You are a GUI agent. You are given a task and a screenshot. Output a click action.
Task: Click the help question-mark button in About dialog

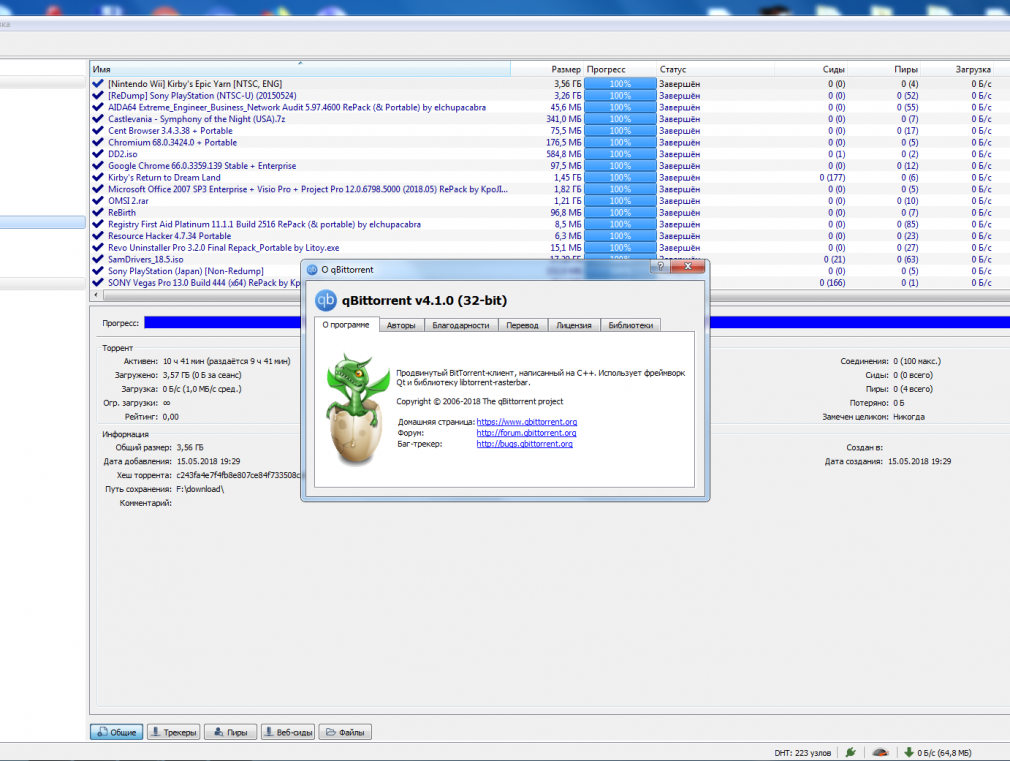(x=660, y=266)
